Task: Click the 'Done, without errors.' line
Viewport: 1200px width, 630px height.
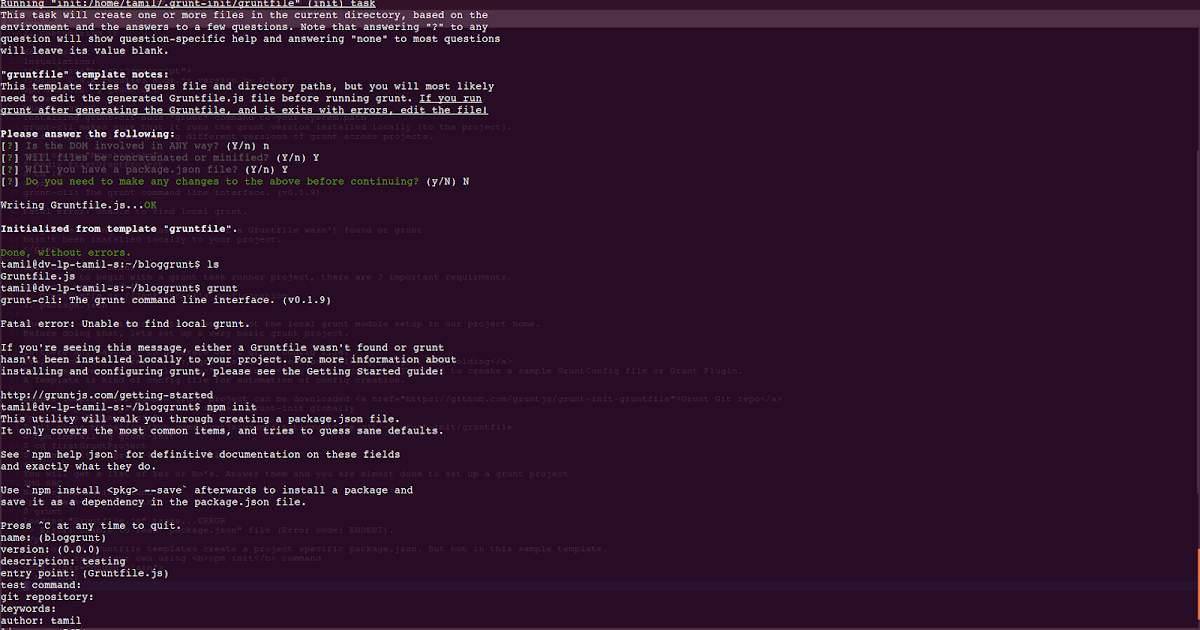Action: [x=64, y=252]
